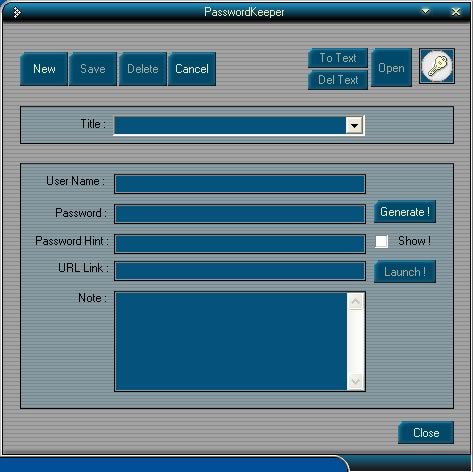Click the User Name input field

(x=240, y=184)
